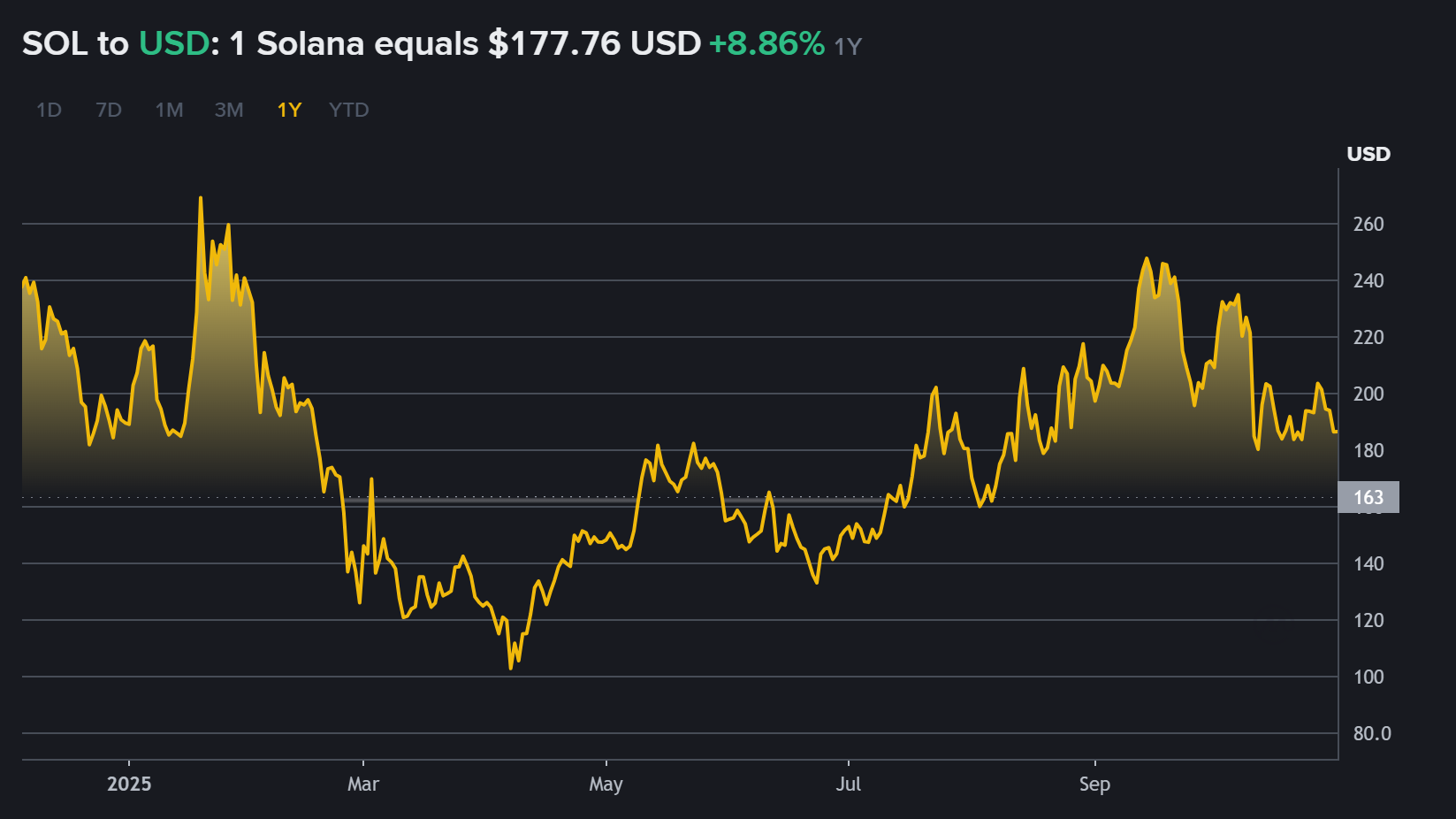Choose the 1M chart range

pyautogui.click(x=169, y=110)
